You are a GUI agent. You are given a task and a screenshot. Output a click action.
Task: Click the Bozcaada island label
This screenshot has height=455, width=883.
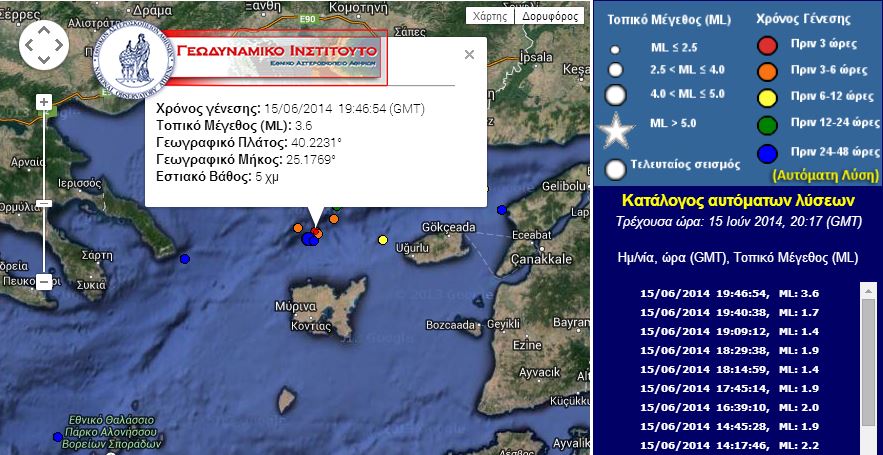(x=449, y=325)
